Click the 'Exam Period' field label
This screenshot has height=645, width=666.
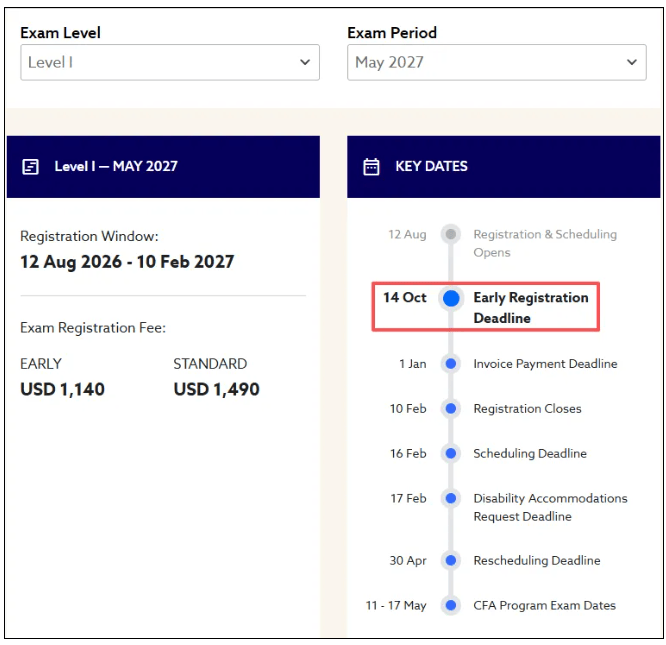(x=392, y=33)
